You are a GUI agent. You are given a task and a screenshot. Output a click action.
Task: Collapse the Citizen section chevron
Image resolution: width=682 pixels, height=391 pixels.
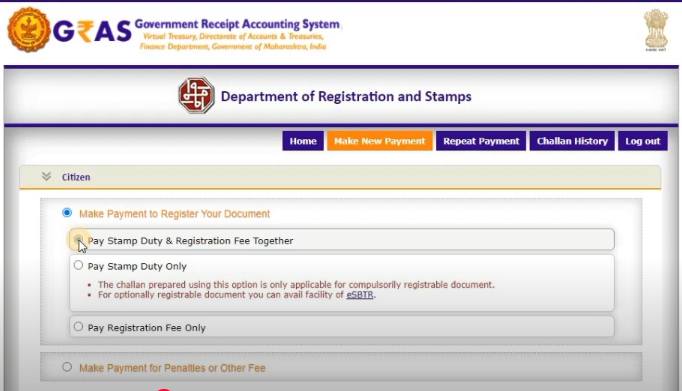pyautogui.click(x=47, y=176)
